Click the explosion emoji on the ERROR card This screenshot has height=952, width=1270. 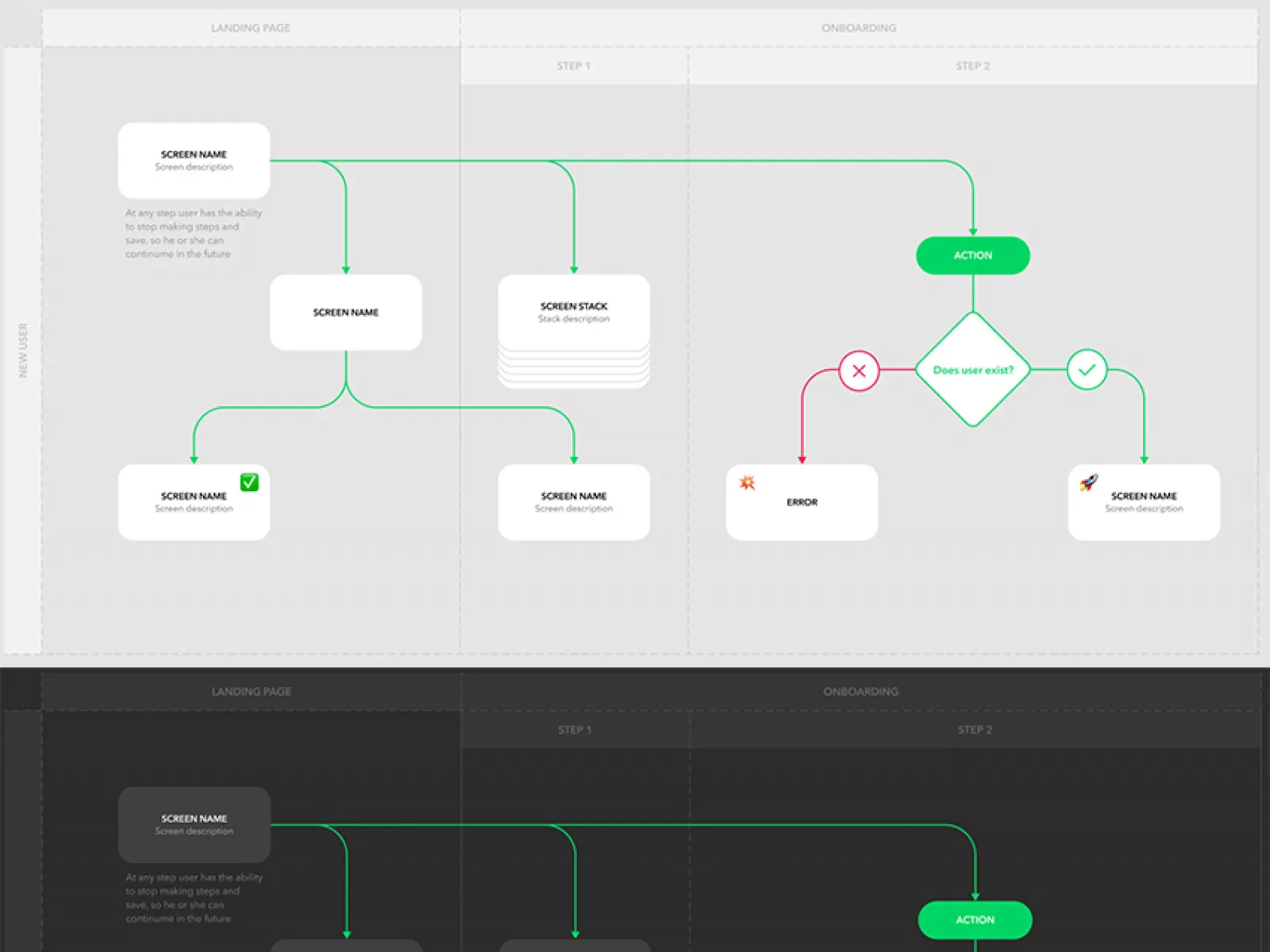747,482
